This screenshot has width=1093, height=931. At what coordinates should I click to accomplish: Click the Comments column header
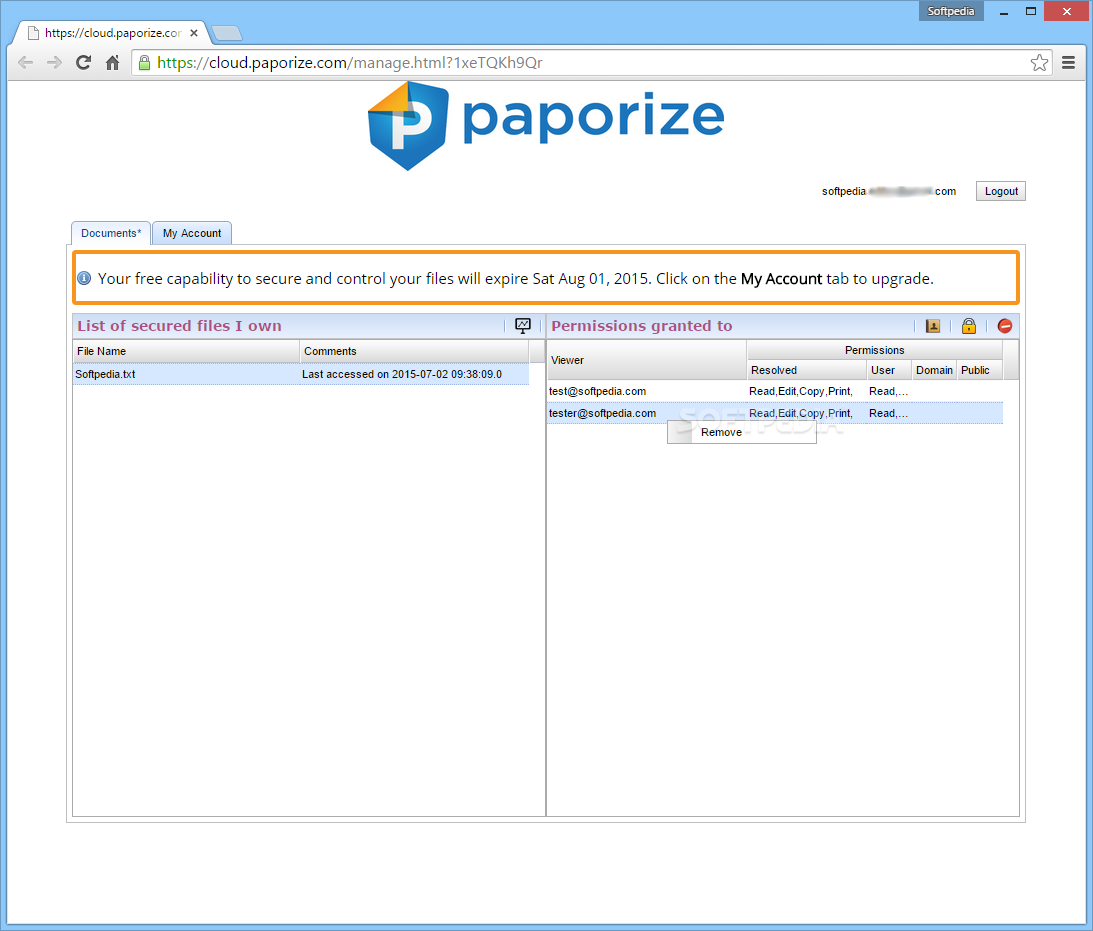coord(414,351)
